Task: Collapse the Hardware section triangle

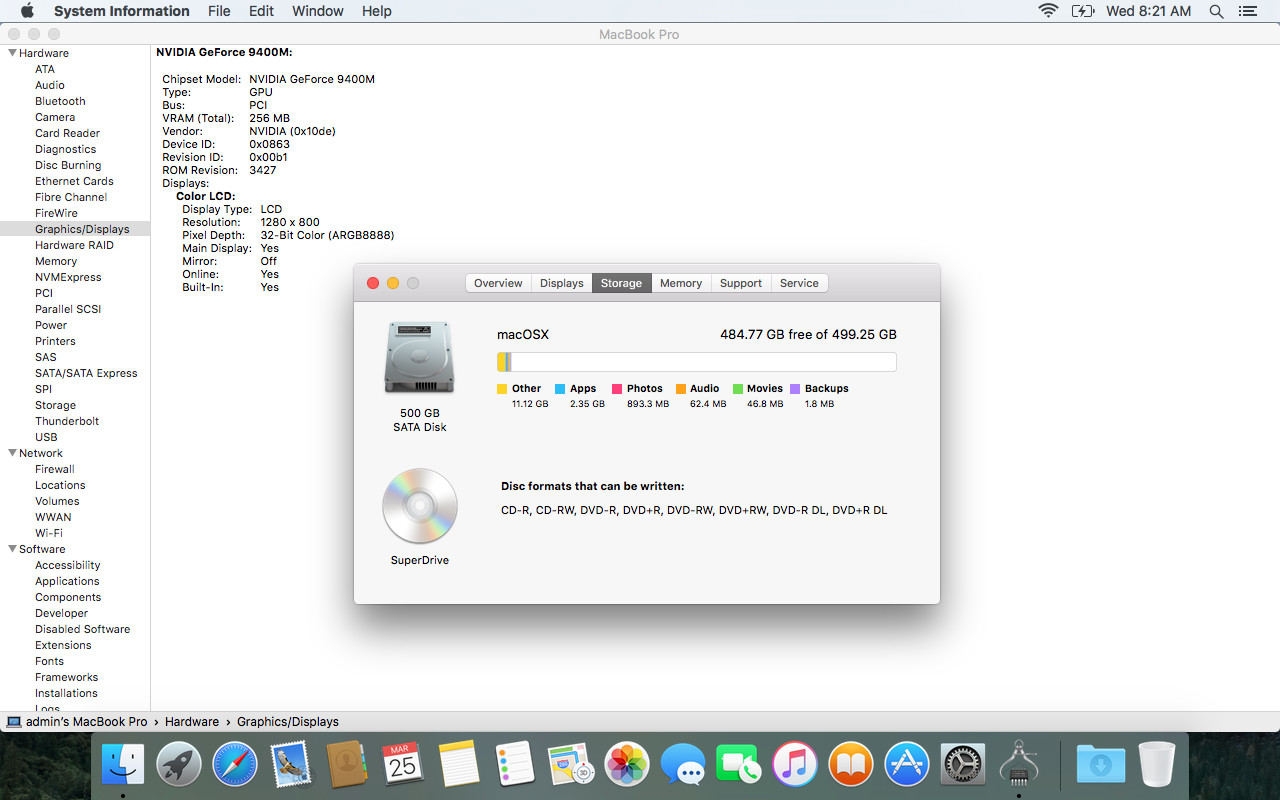Action: click(x=12, y=53)
